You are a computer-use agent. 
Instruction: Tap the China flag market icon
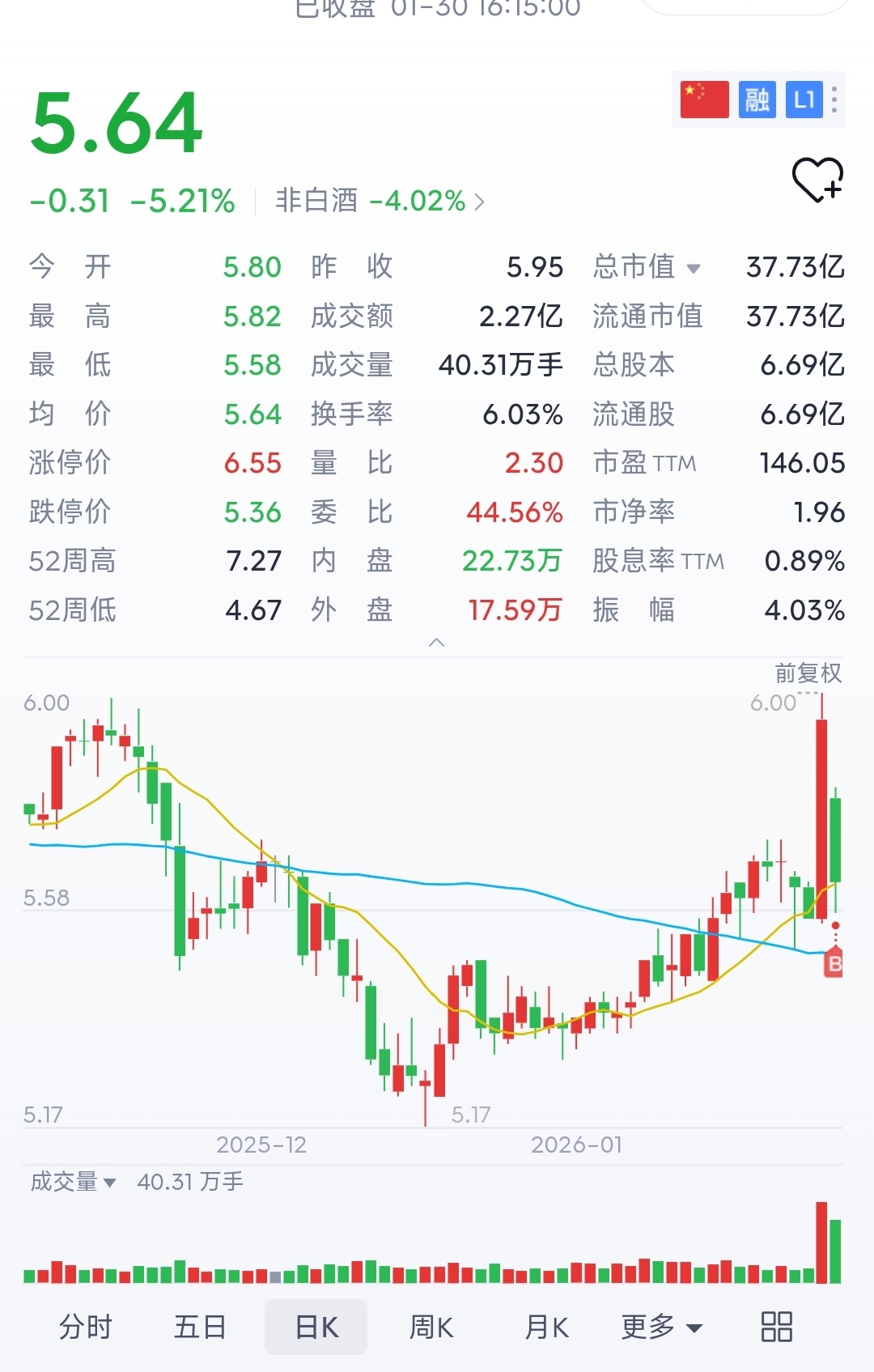pyautogui.click(x=704, y=100)
